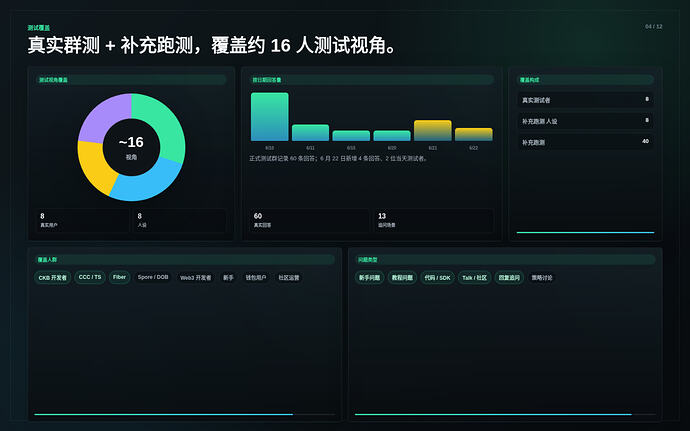Select the tallest green bar in chart
The width and height of the screenshot is (690, 431).
coord(270,117)
